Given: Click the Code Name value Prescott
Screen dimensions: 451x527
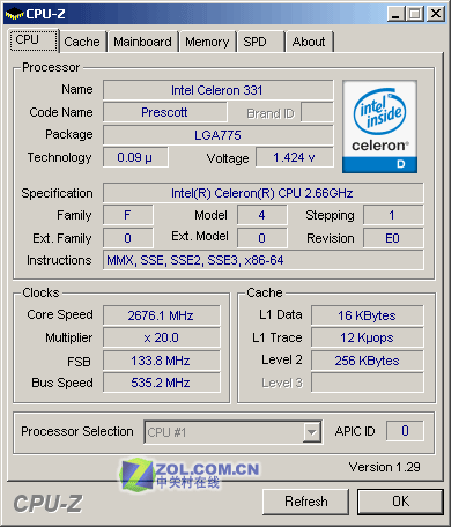Looking at the screenshot, I should (165, 112).
